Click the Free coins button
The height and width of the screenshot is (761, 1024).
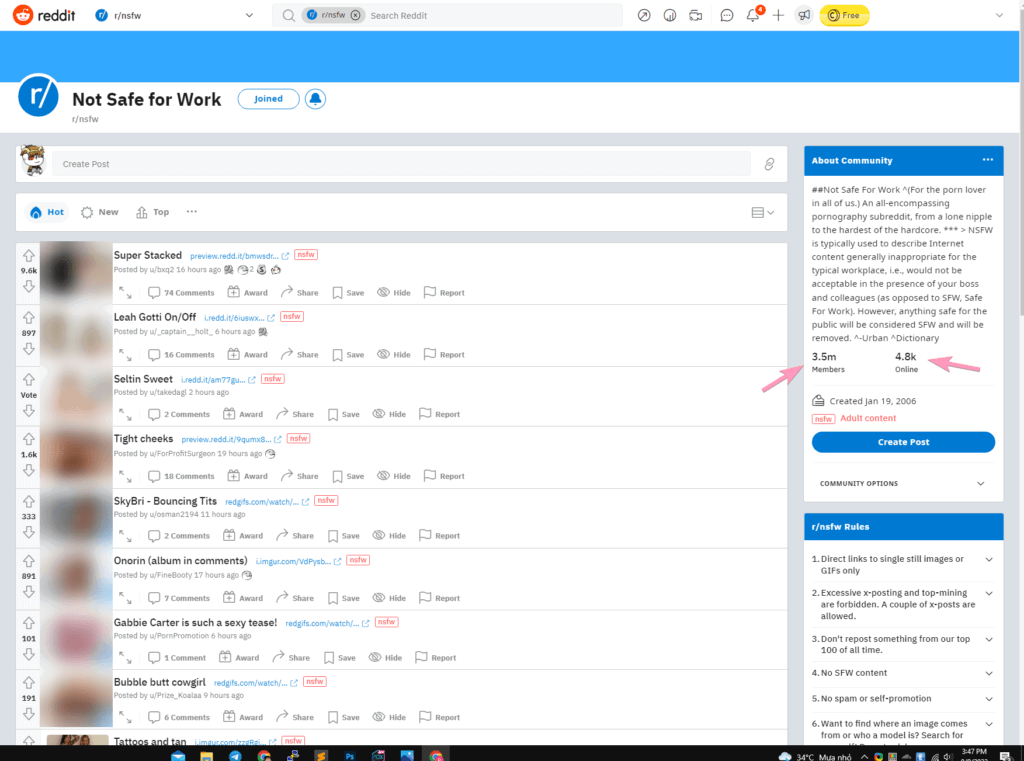(844, 15)
